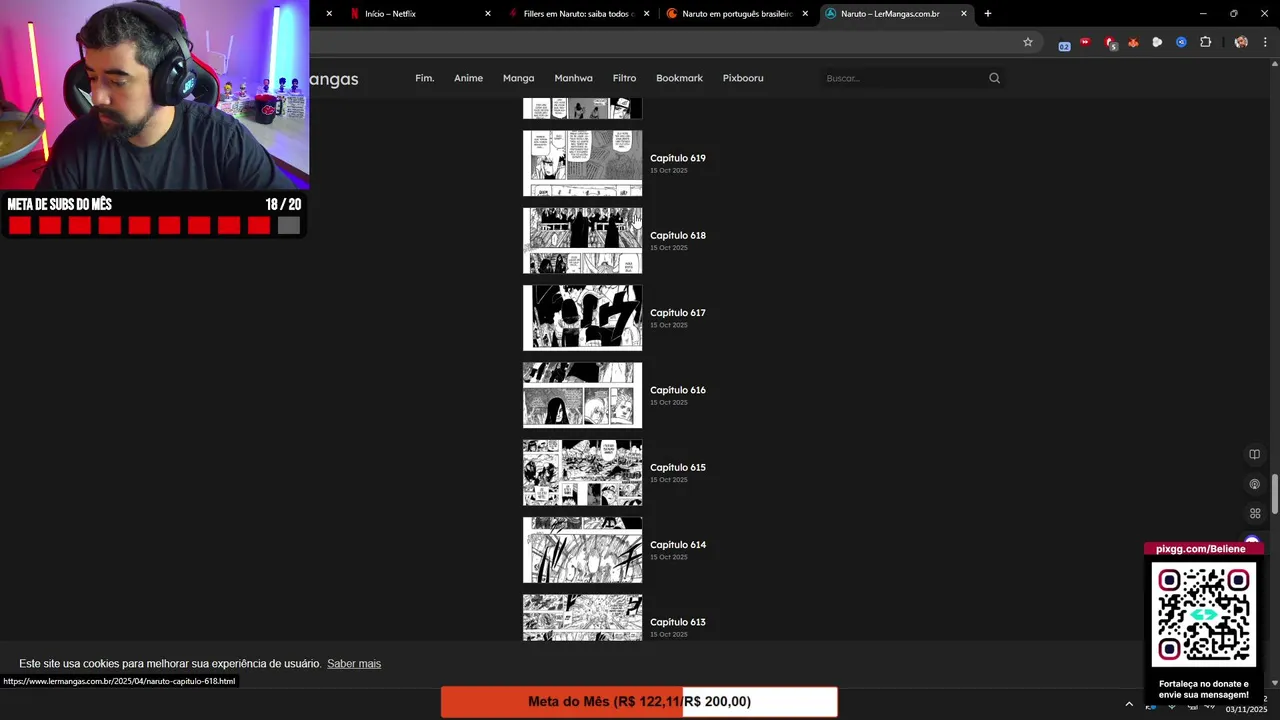The width and height of the screenshot is (1280, 720).
Task: Open the Capítulo 613 link
Action: point(677,622)
